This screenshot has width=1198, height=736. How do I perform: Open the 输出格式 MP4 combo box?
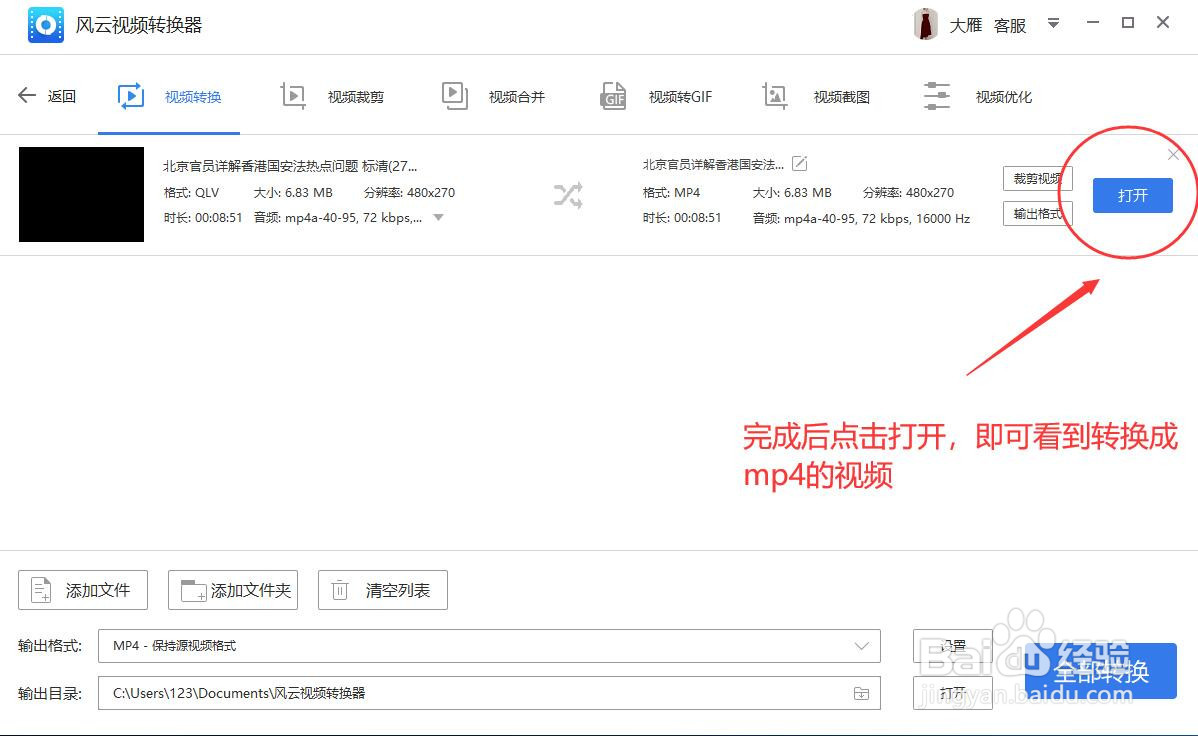489,646
